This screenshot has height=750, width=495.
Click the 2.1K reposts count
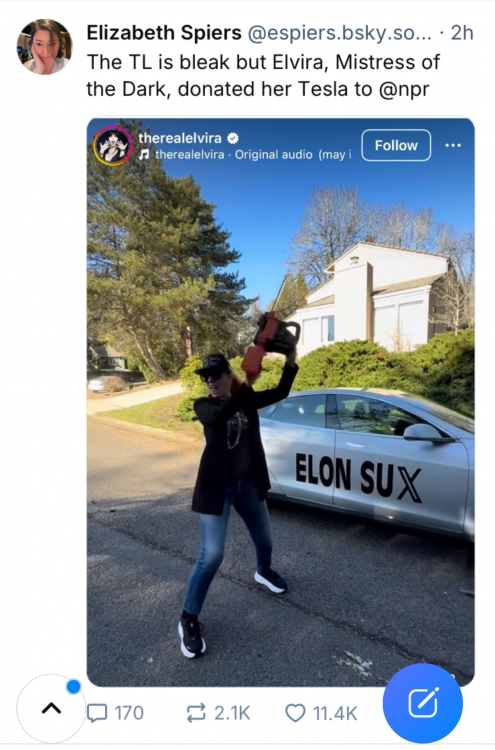pyautogui.click(x=232, y=713)
